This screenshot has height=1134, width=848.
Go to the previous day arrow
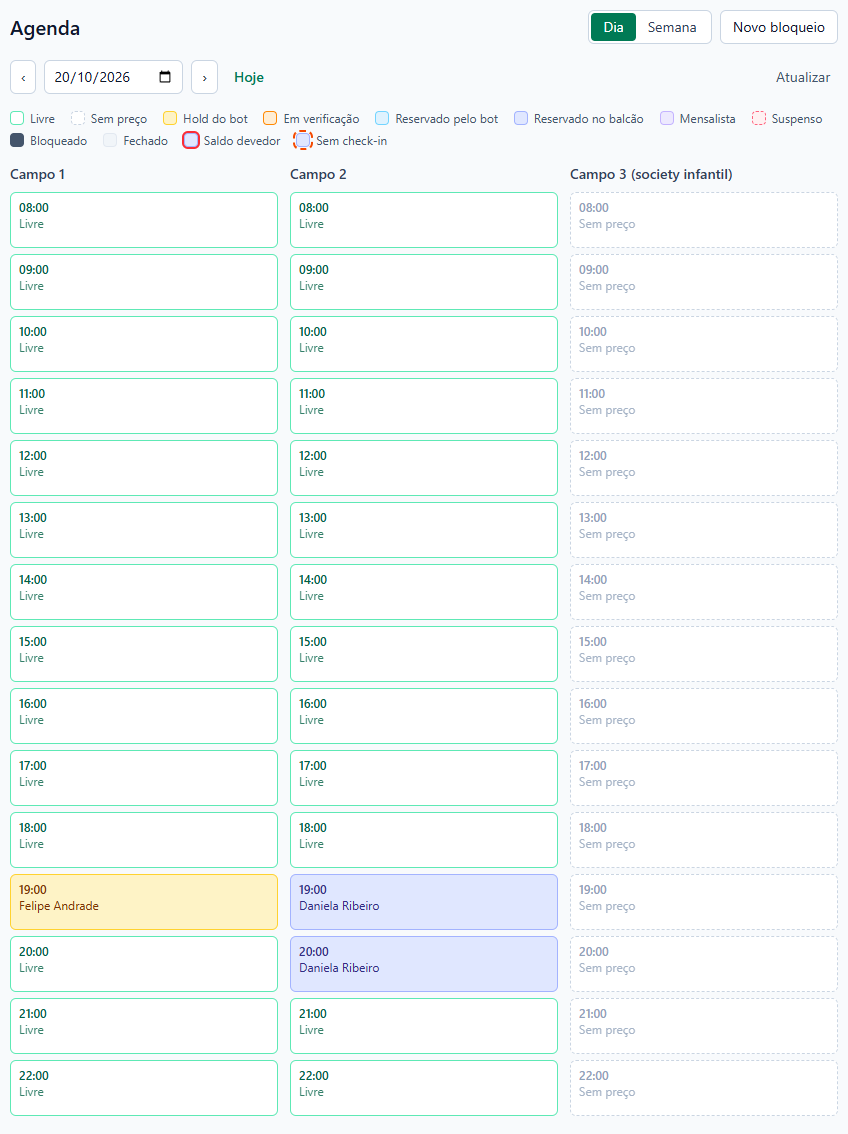pyautogui.click(x=23, y=77)
